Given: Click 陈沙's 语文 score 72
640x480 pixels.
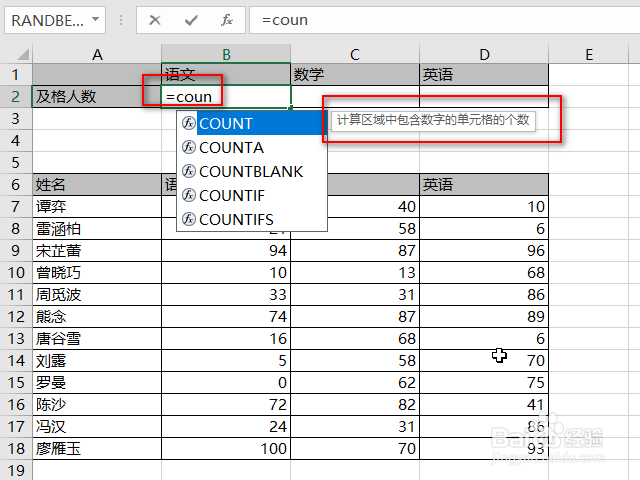Looking at the screenshot, I should 226,405.
